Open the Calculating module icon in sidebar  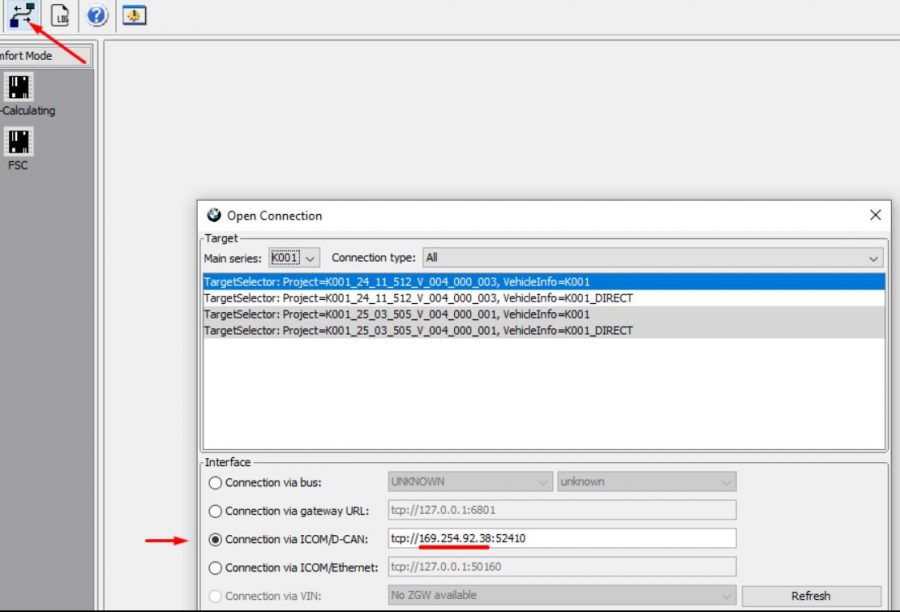(x=19, y=87)
